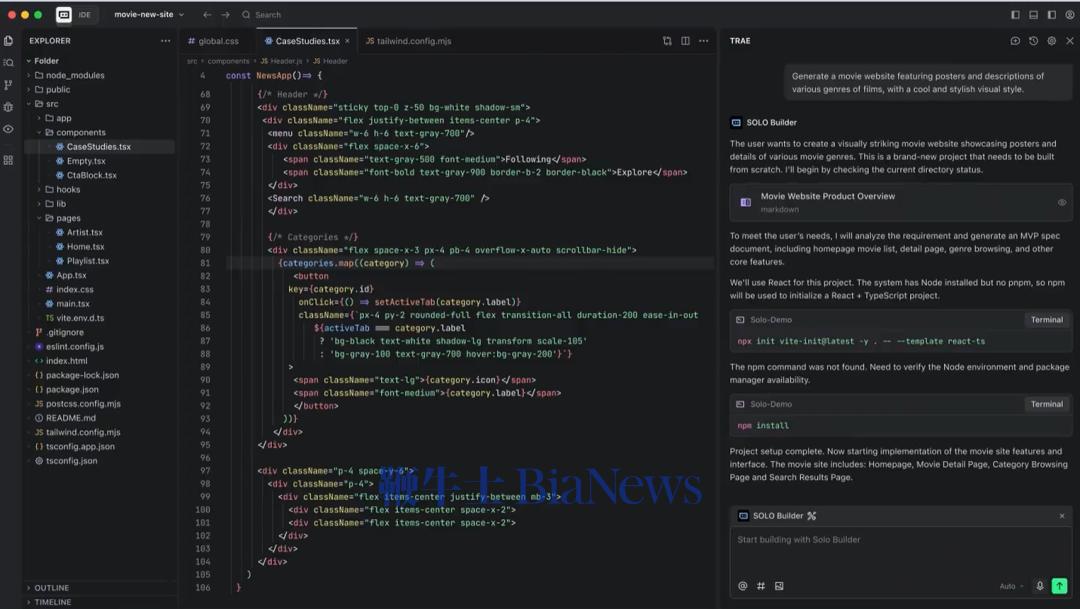Screen dimensions: 1080x609
Task: Open Explorer more actions (three dots)
Action: [x=165, y=41]
